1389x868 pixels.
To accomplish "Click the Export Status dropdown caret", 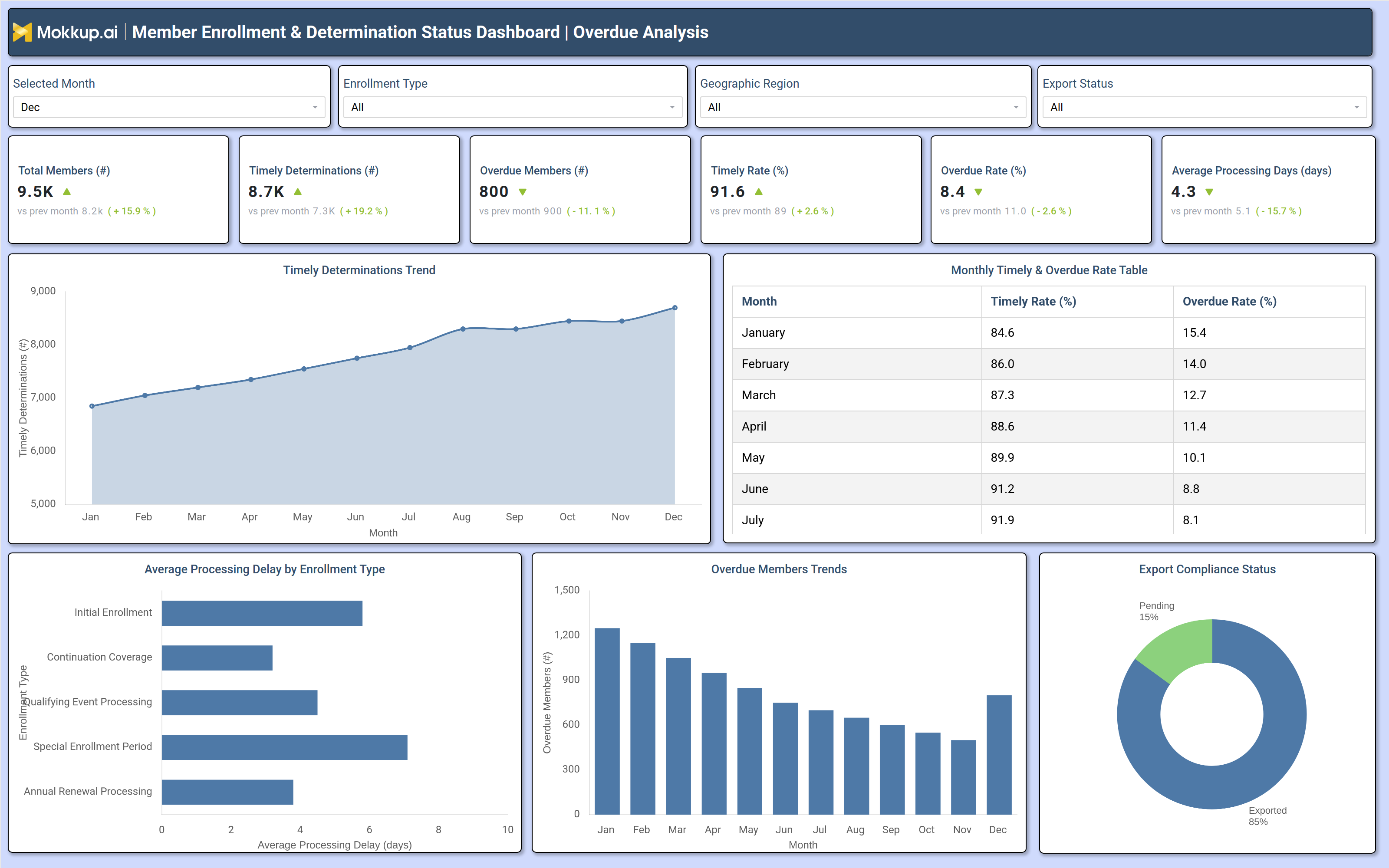I will (x=1356, y=107).
